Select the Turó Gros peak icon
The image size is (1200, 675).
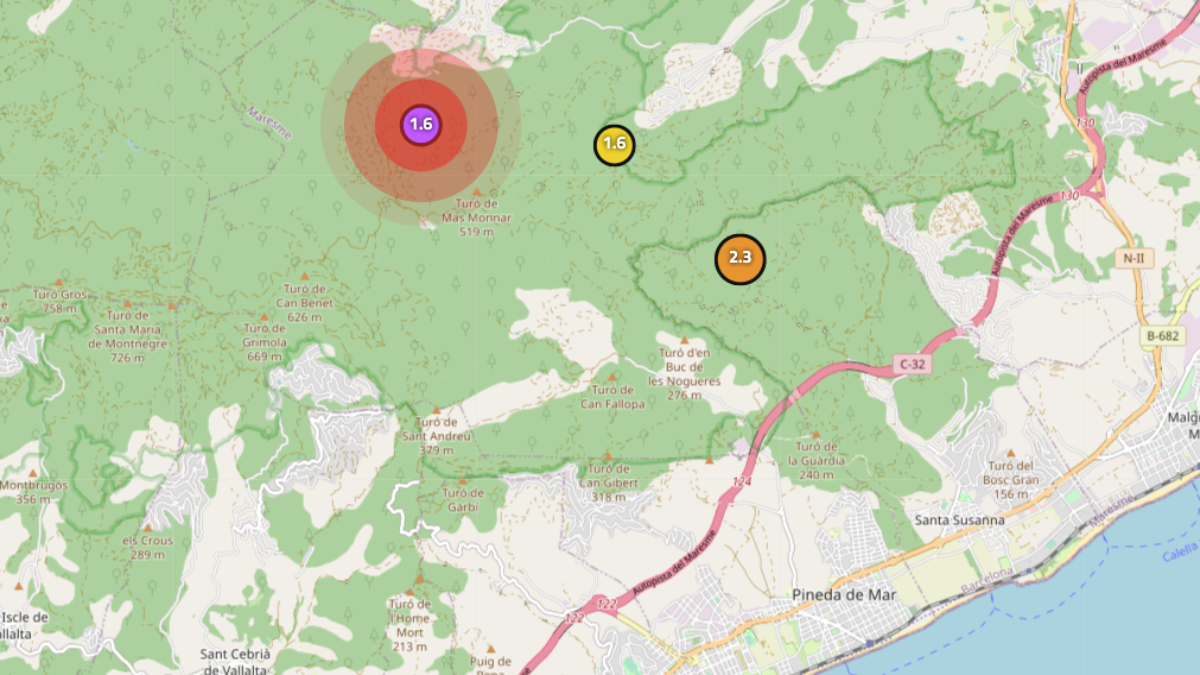59,283
